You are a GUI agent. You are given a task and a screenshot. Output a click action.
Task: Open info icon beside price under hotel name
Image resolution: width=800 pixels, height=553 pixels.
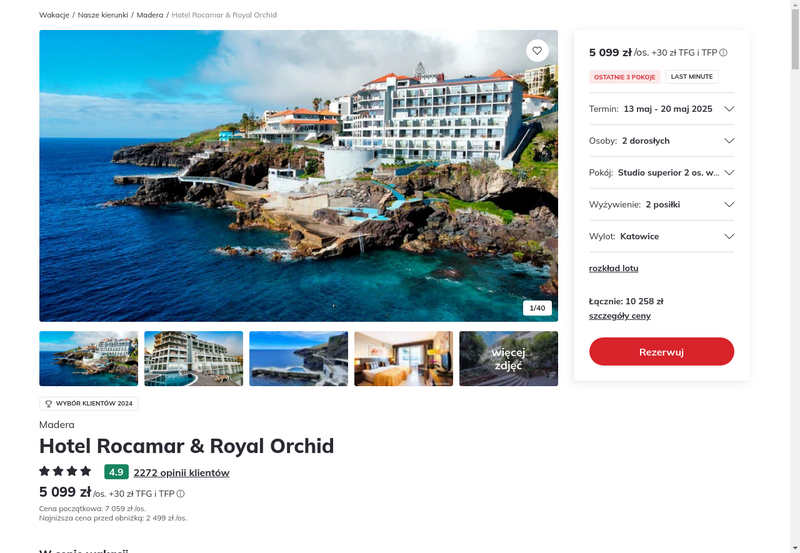pos(181,494)
